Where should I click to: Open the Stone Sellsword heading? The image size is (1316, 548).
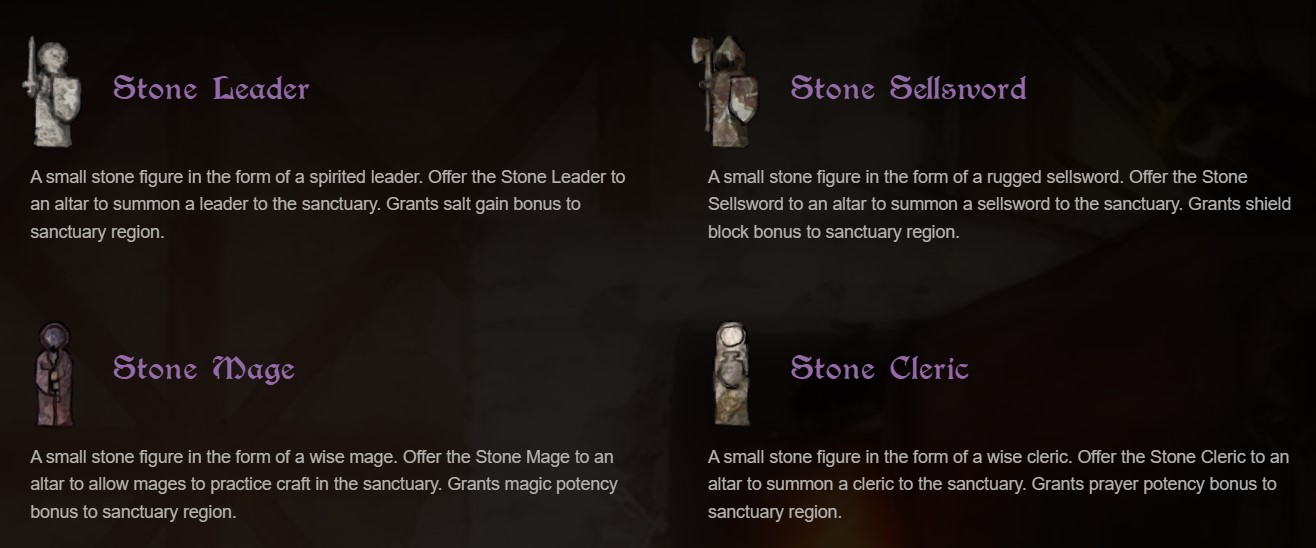click(908, 88)
